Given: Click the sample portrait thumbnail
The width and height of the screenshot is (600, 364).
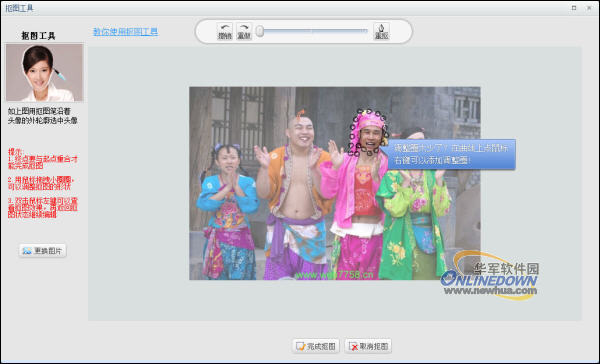Looking at the screenshot, I should [x=44, y=73].
